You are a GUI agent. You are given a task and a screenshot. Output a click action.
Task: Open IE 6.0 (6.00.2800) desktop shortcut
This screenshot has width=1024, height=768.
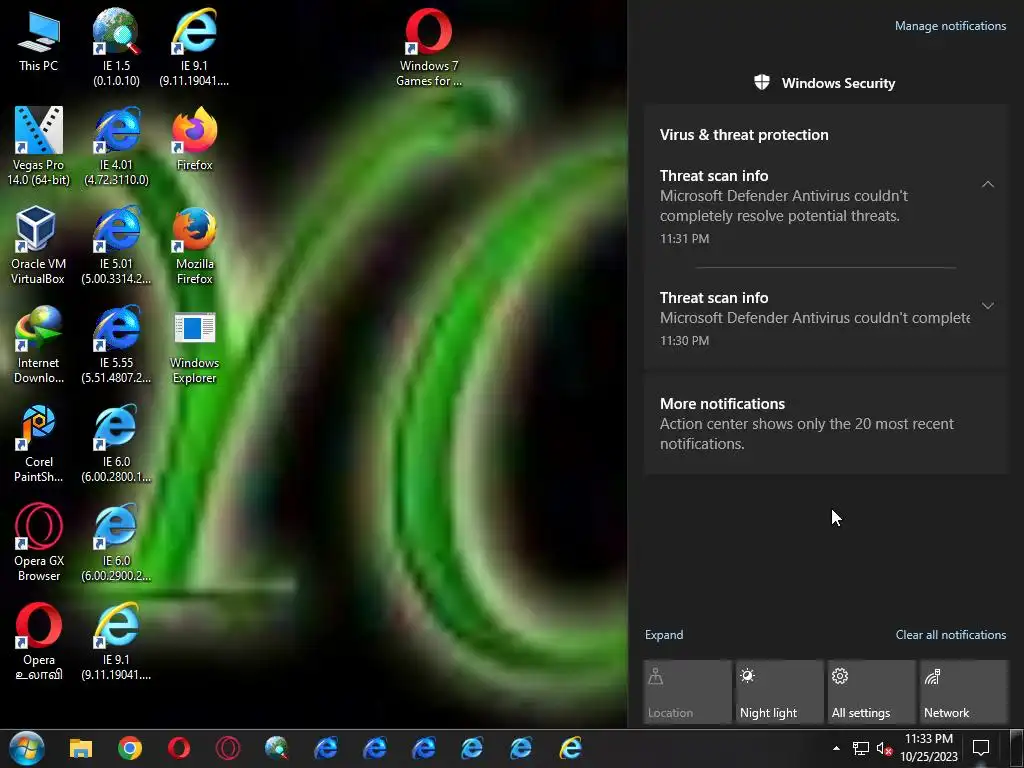116,444
